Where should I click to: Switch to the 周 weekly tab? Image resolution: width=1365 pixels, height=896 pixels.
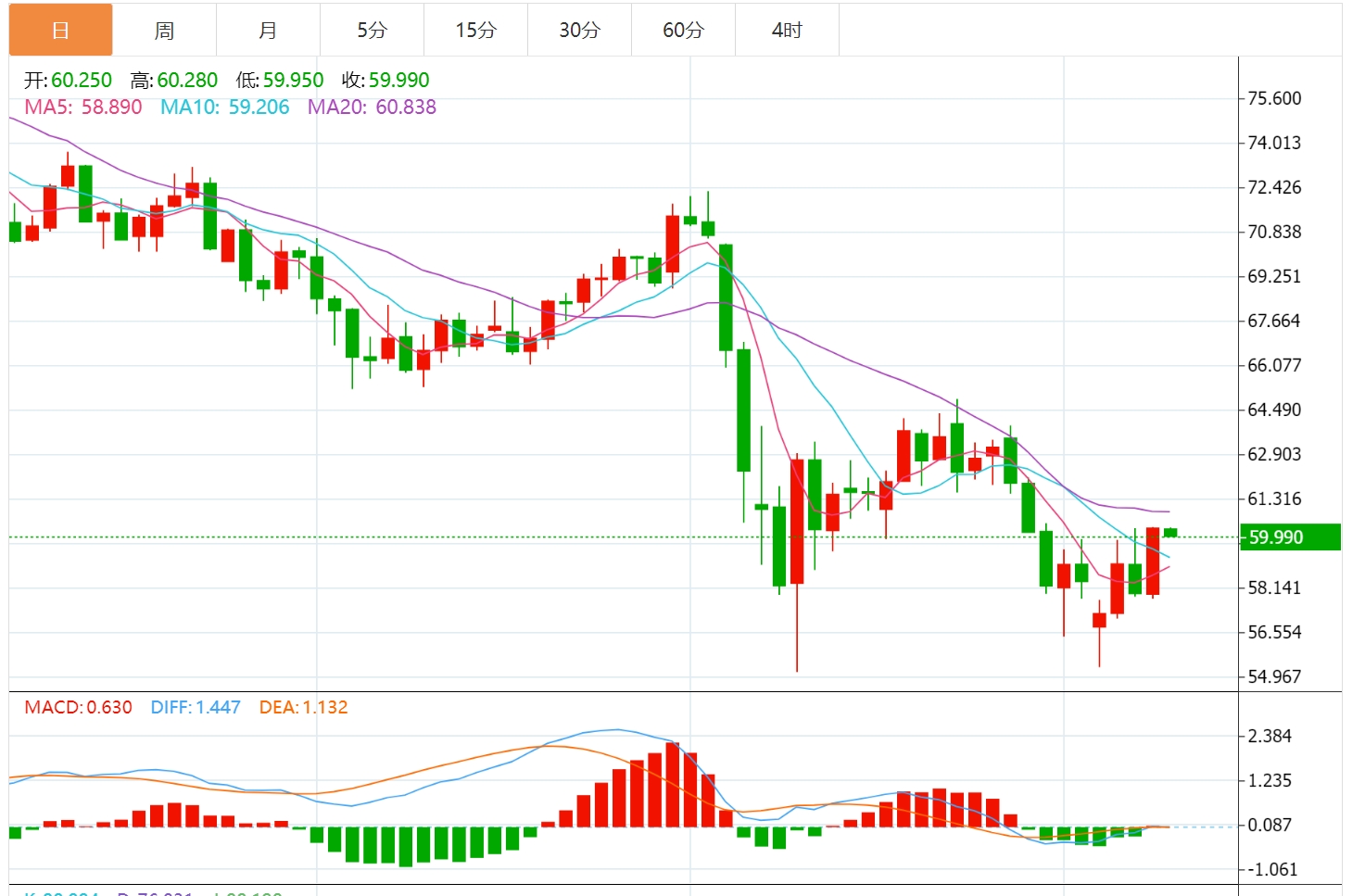[x=165, y=30]
